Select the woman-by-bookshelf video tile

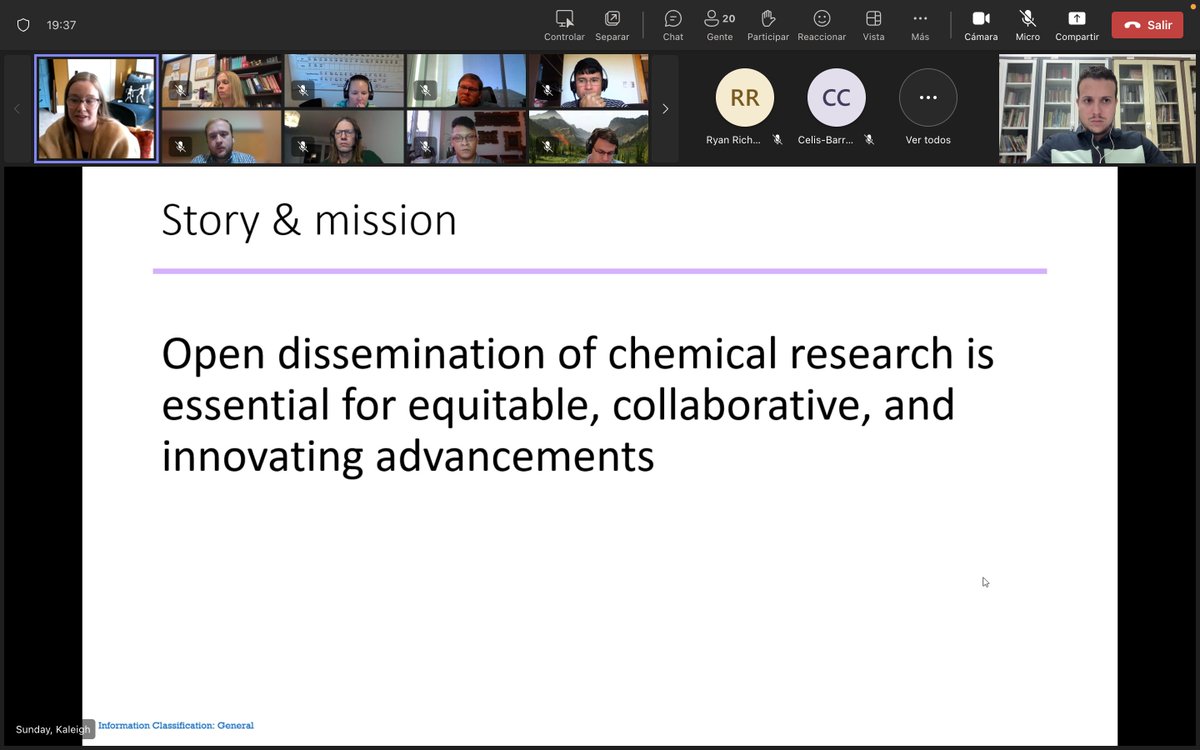pyautogui.click(x=222, y=81)
